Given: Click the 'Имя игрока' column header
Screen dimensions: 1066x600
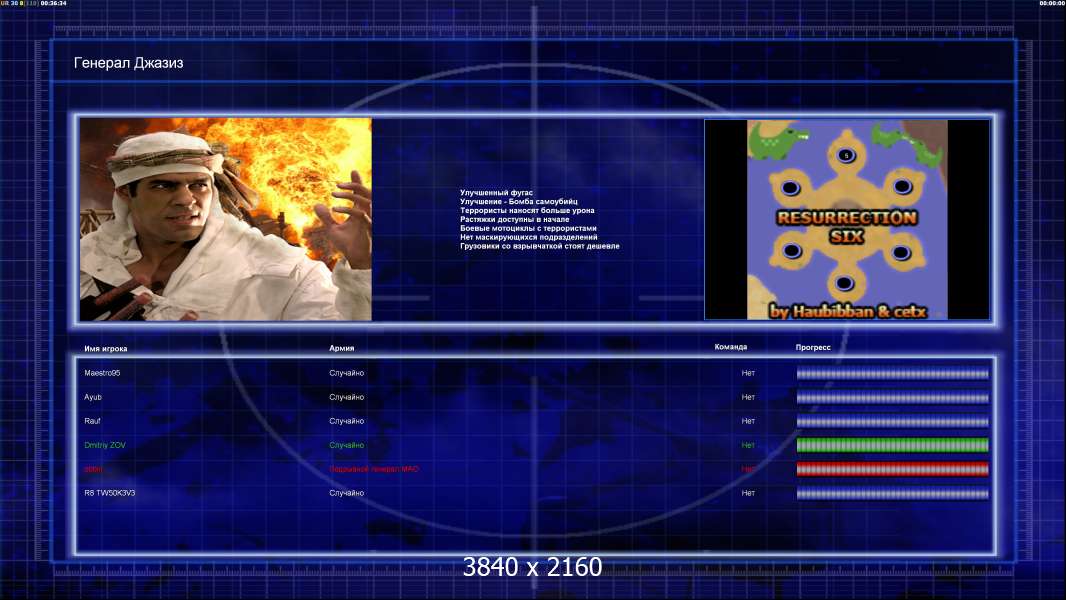Looking at the screenshot, I should click(105, 349).
